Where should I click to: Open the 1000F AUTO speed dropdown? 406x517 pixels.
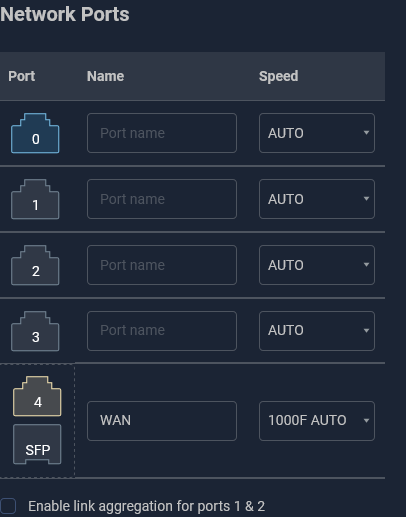click(x=317, y=421)
